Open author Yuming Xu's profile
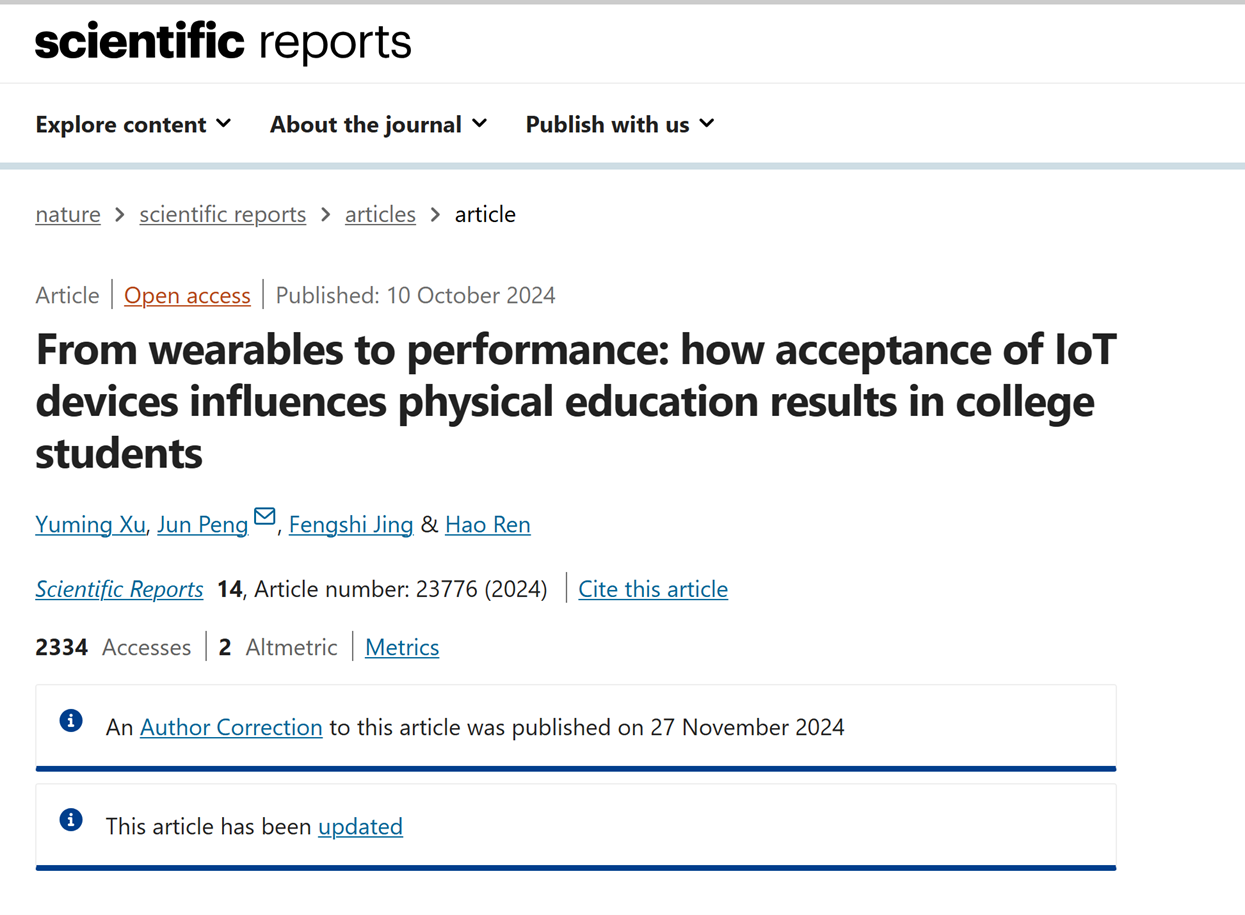This screenshot has width=1245, height=915. click(90, 524)
